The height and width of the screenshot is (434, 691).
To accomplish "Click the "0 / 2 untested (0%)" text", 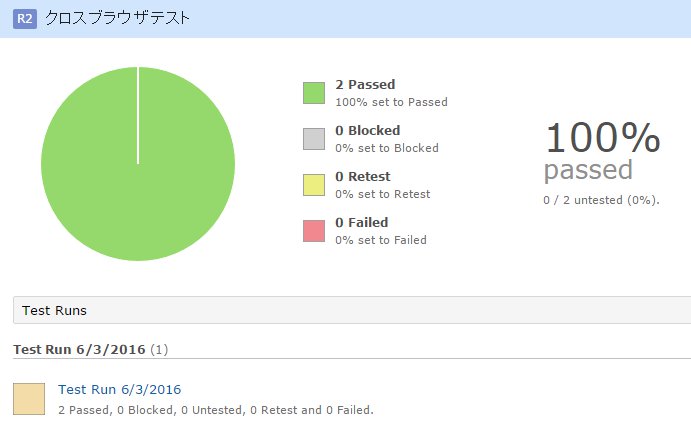I will 601,199.
